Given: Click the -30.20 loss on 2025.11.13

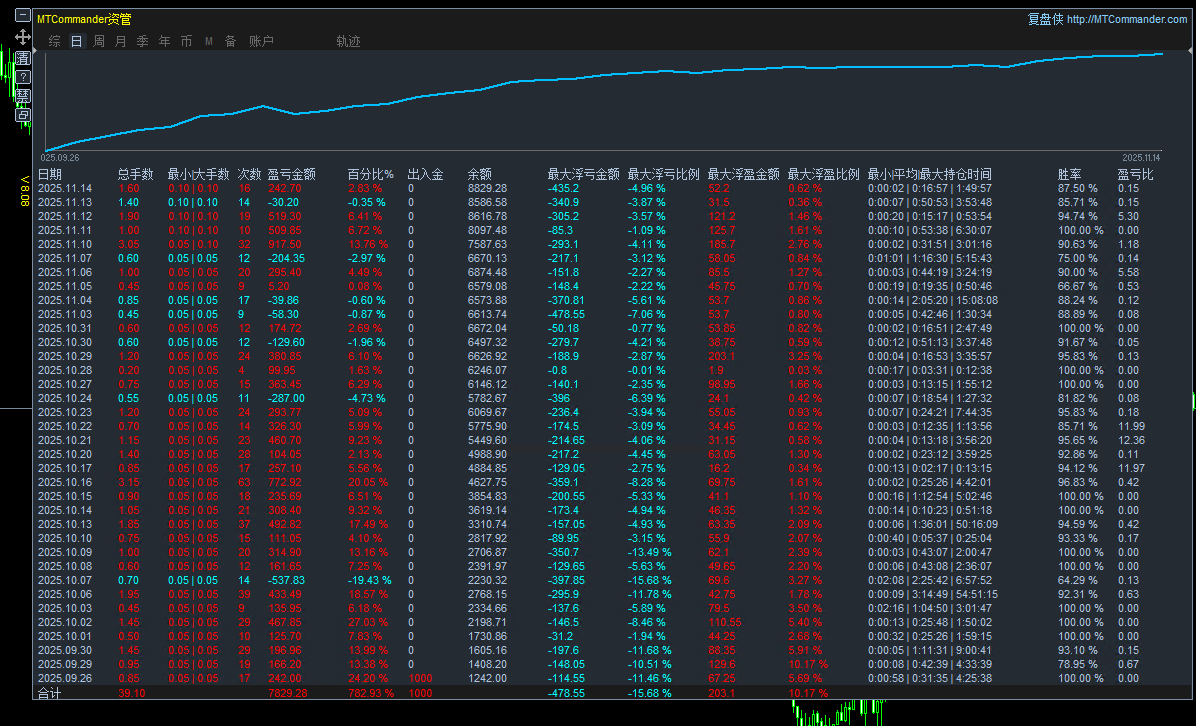Looking at the screenshot, I should (284, 202).
